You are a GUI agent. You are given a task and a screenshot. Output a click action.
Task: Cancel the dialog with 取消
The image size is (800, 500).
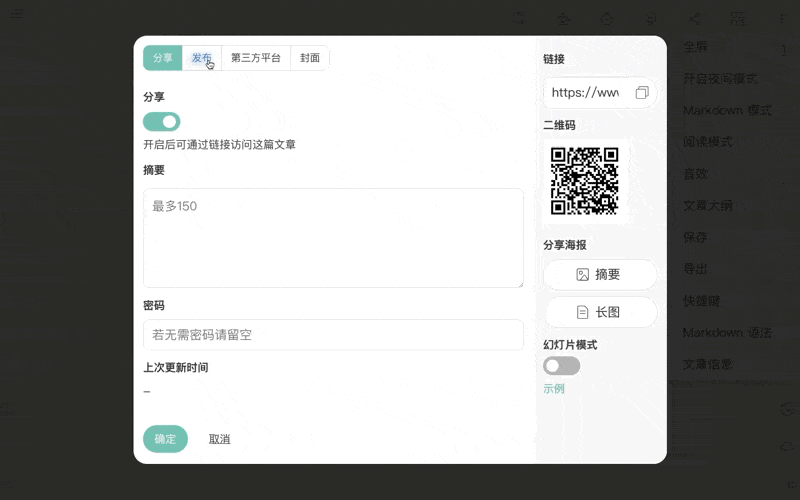pyautogui.click(x=219, y=439)
